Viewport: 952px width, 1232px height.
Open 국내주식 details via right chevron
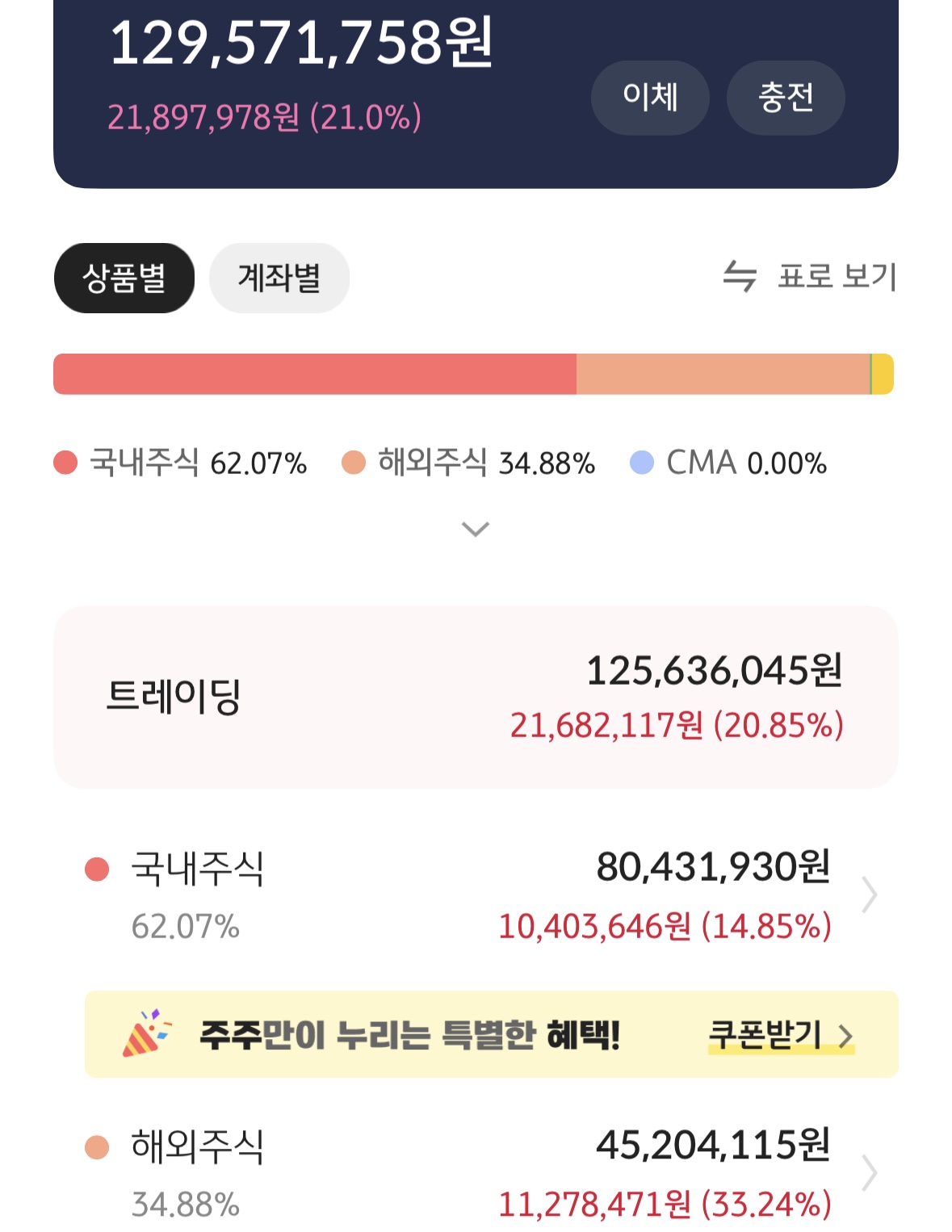coord(870,895)
